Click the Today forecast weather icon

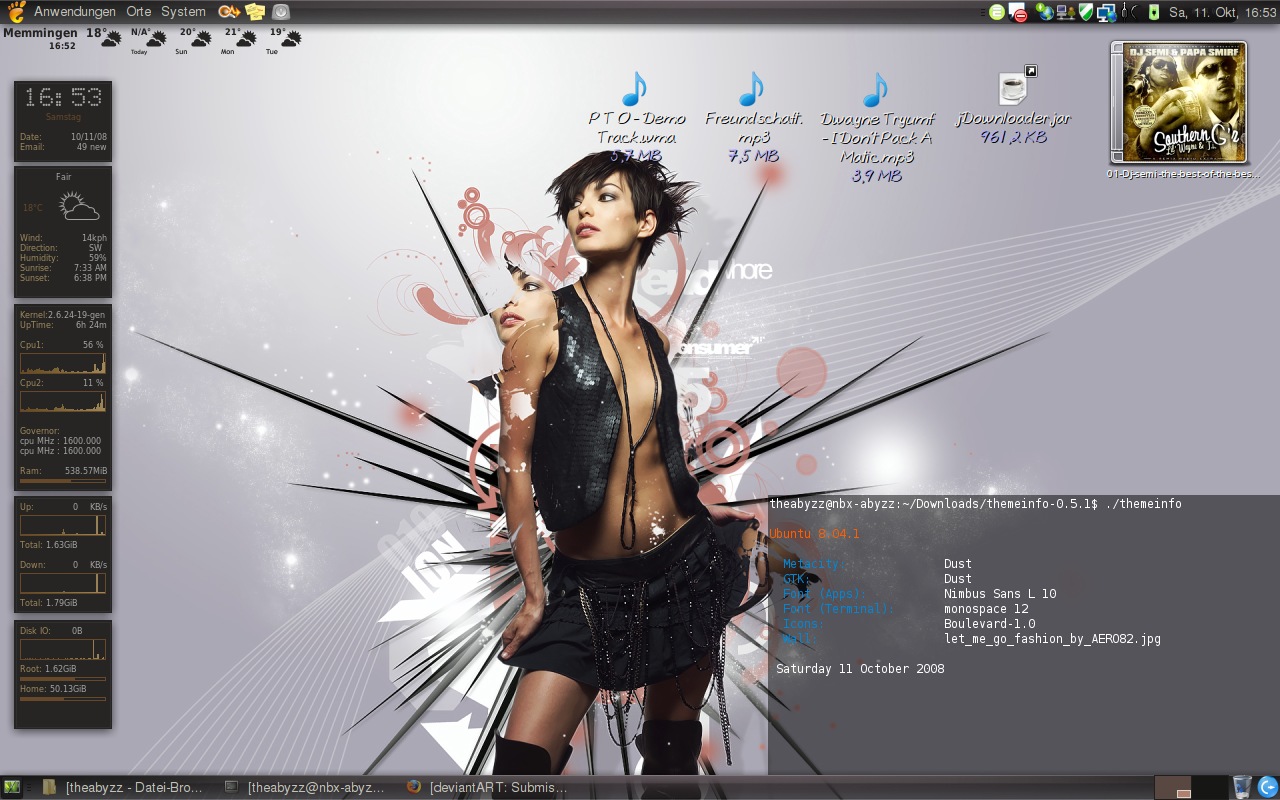158,38
